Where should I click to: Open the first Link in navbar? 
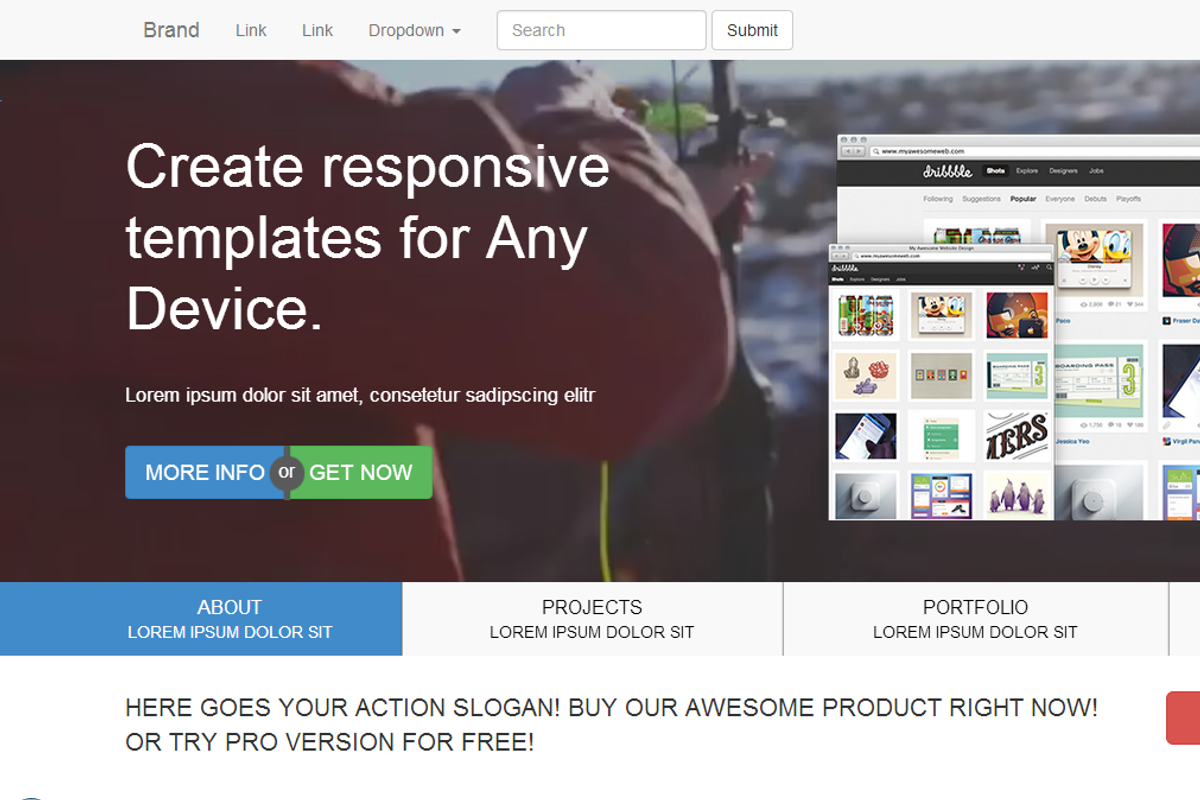pyautogui.click(x=251, y=30)
